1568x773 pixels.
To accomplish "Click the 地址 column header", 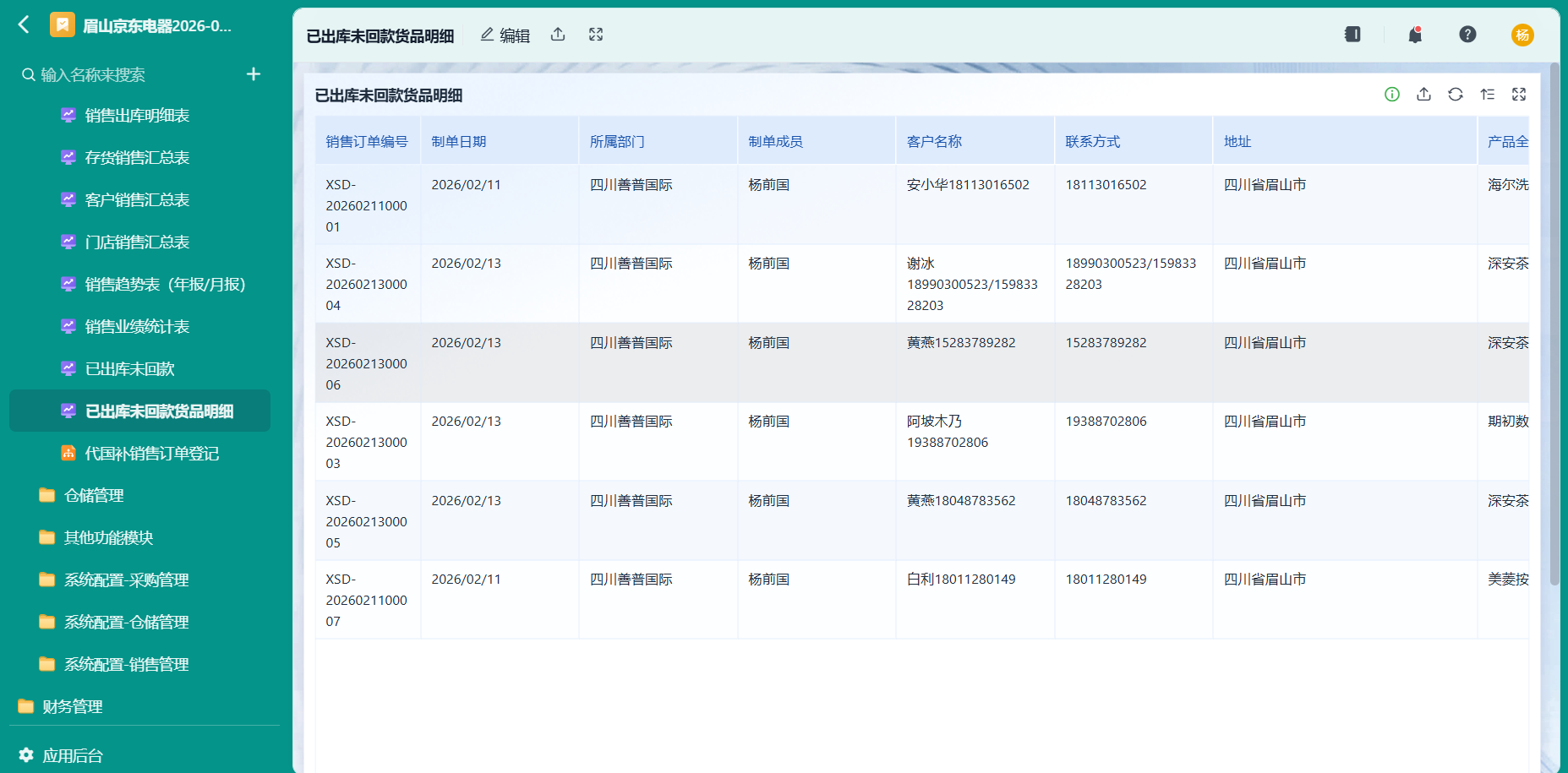I will point(1345,142).
